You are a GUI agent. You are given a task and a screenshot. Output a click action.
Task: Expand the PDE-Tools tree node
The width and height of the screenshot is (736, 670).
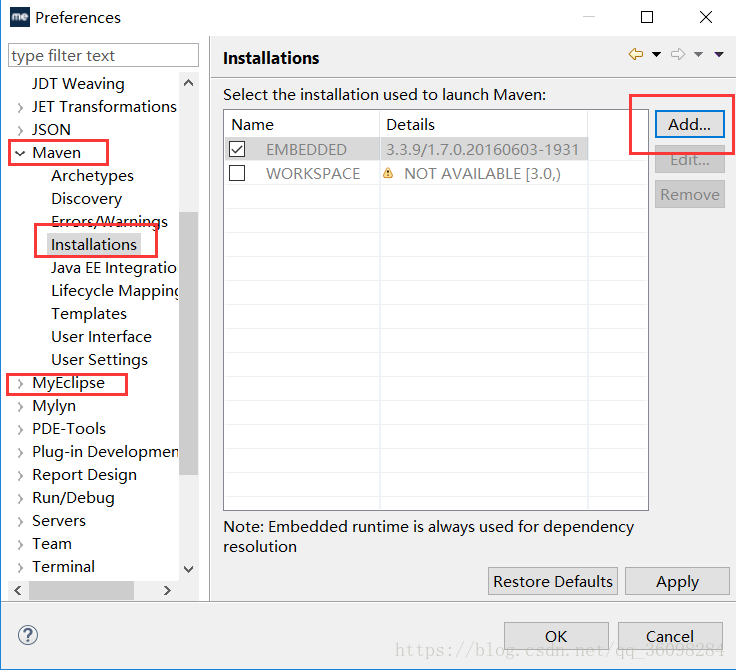[20, 430]
